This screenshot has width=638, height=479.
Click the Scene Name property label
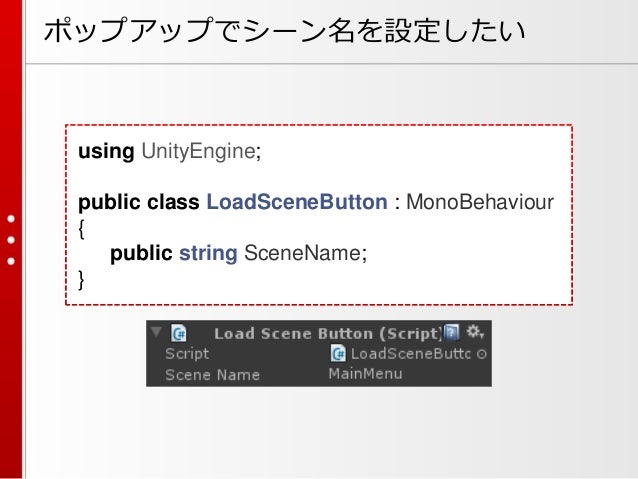pos(212,374)
